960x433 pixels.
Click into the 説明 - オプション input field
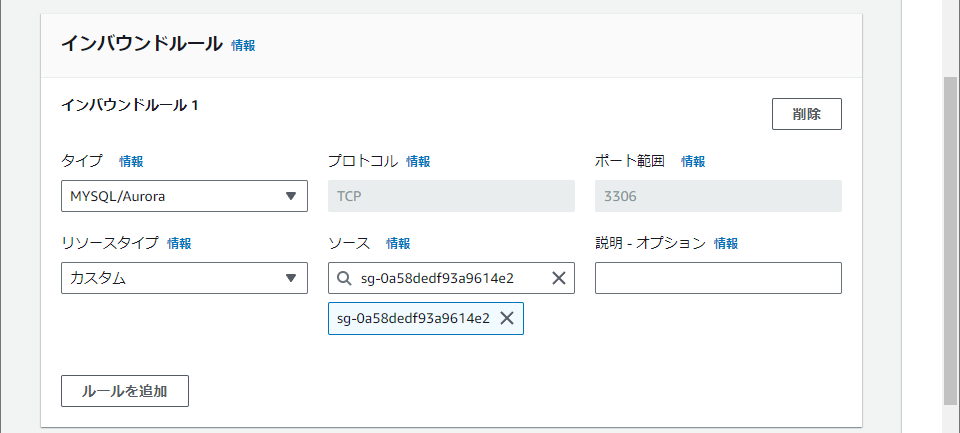(x=718, y=278)
